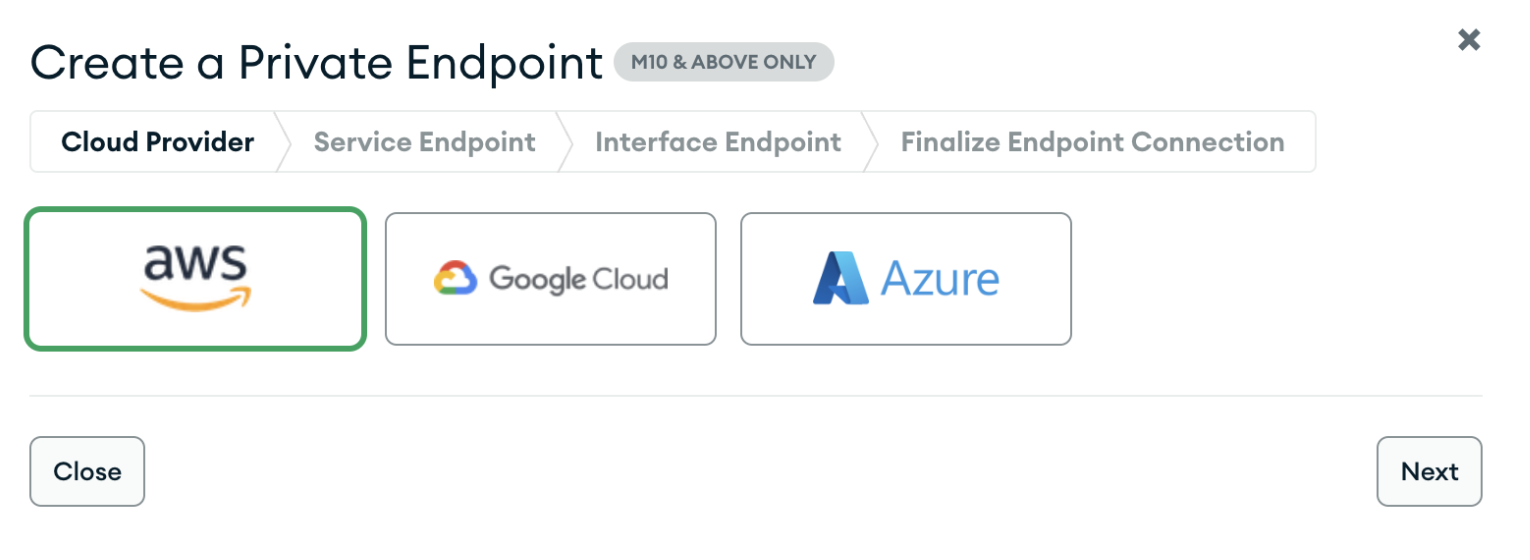The width and height of the screenshot is (1530, 560).
Task: Click the Close button
Action: point(87,471)
